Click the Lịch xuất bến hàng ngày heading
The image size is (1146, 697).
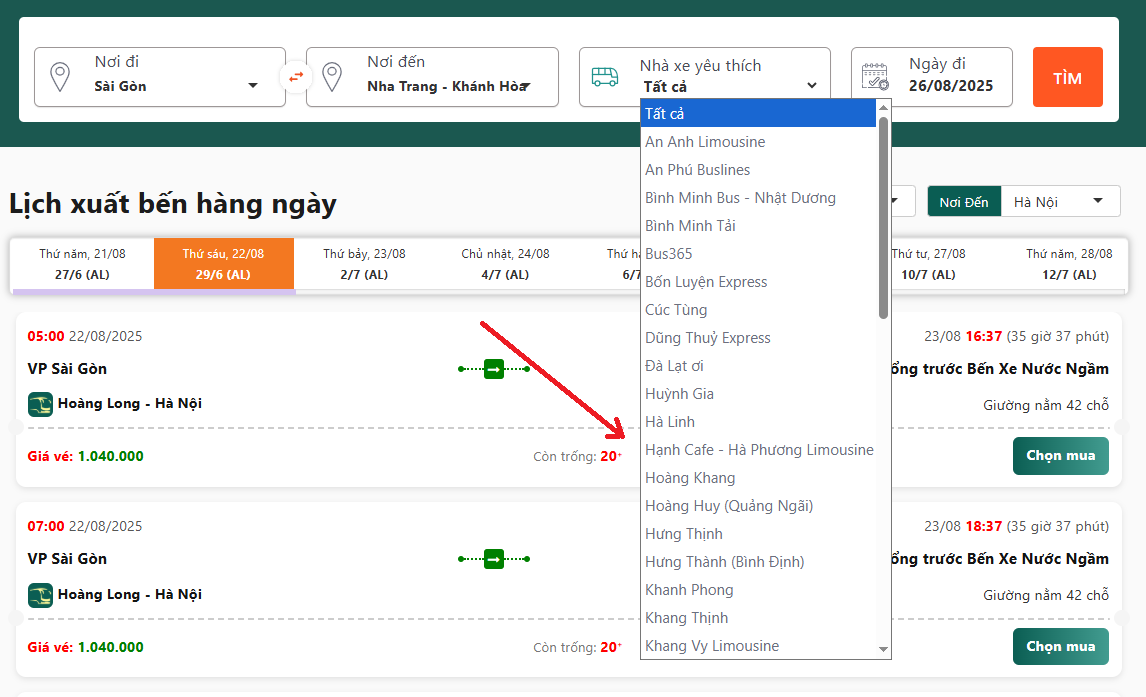click(172, 204)
